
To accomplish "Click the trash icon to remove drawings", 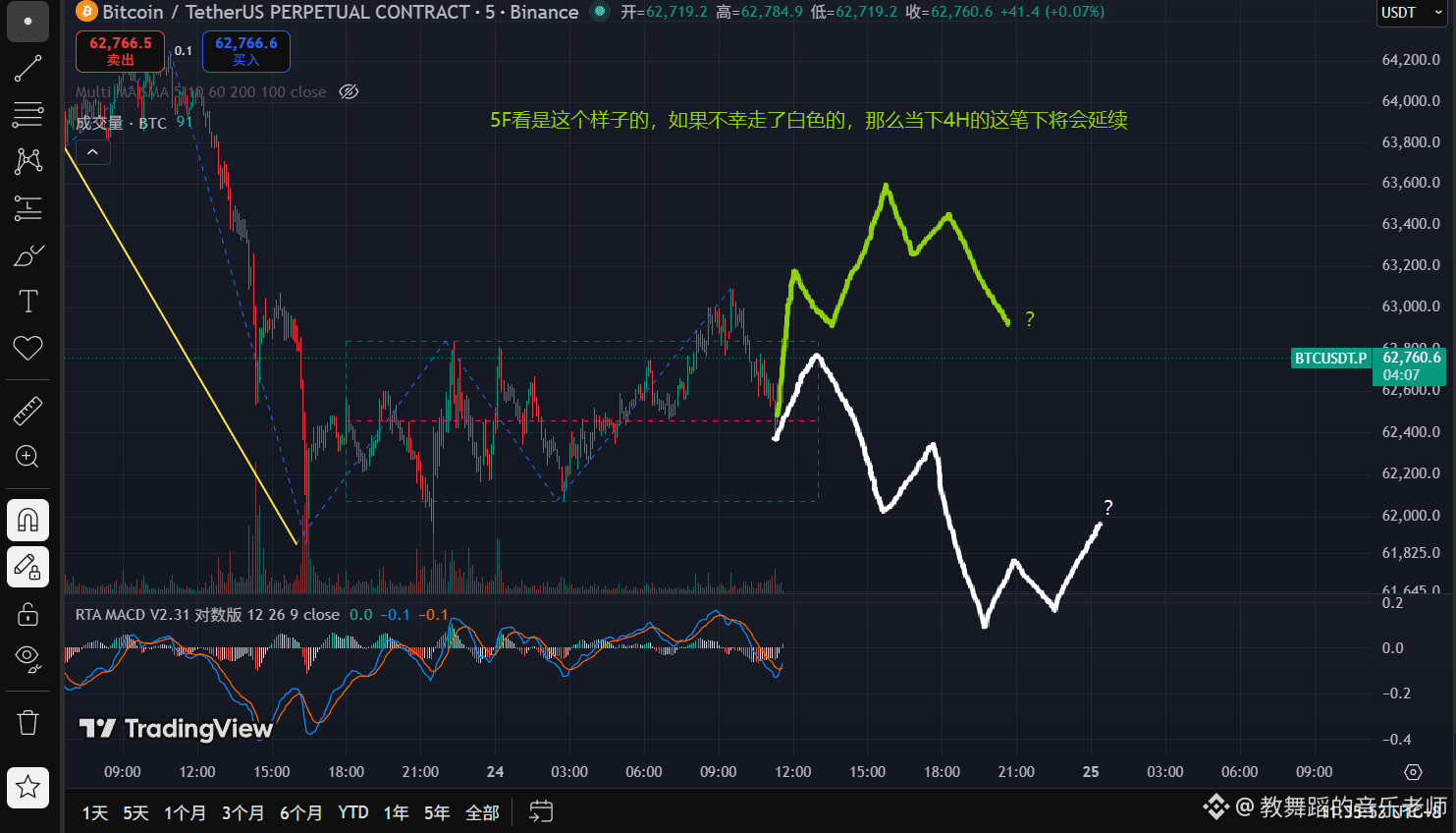I will pyautogui.click(x=27, y=723).
